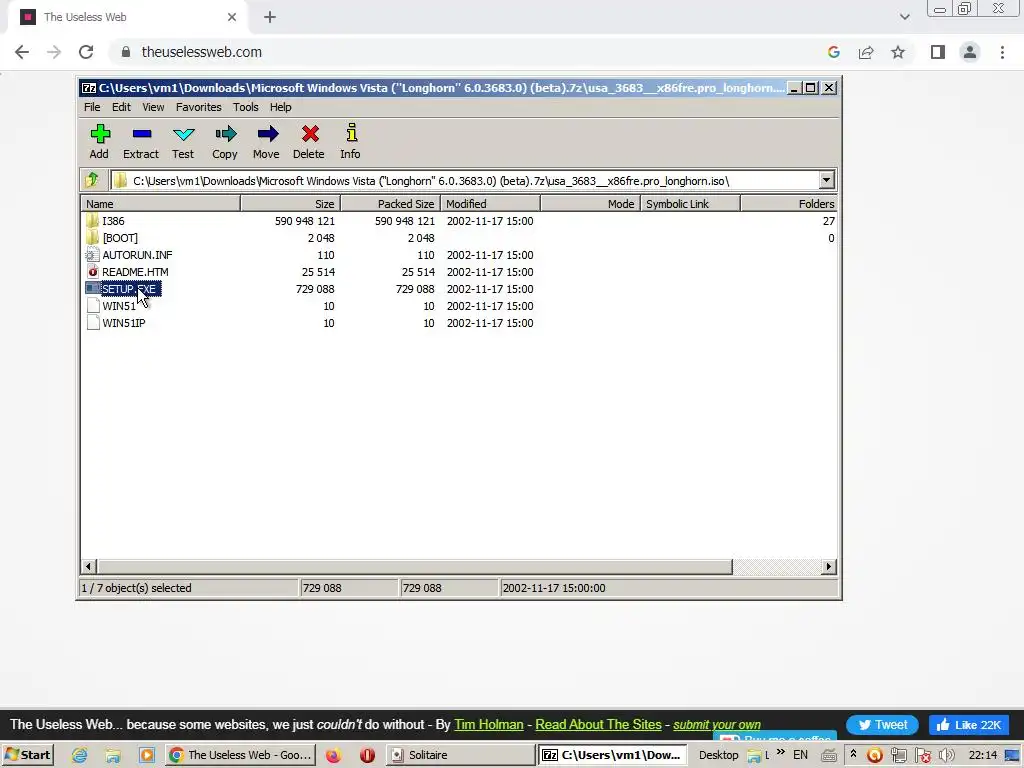Click the Tweet button
Image resolution: width=1024 pixels, height=768 pixels.
[x=882, y=725]
